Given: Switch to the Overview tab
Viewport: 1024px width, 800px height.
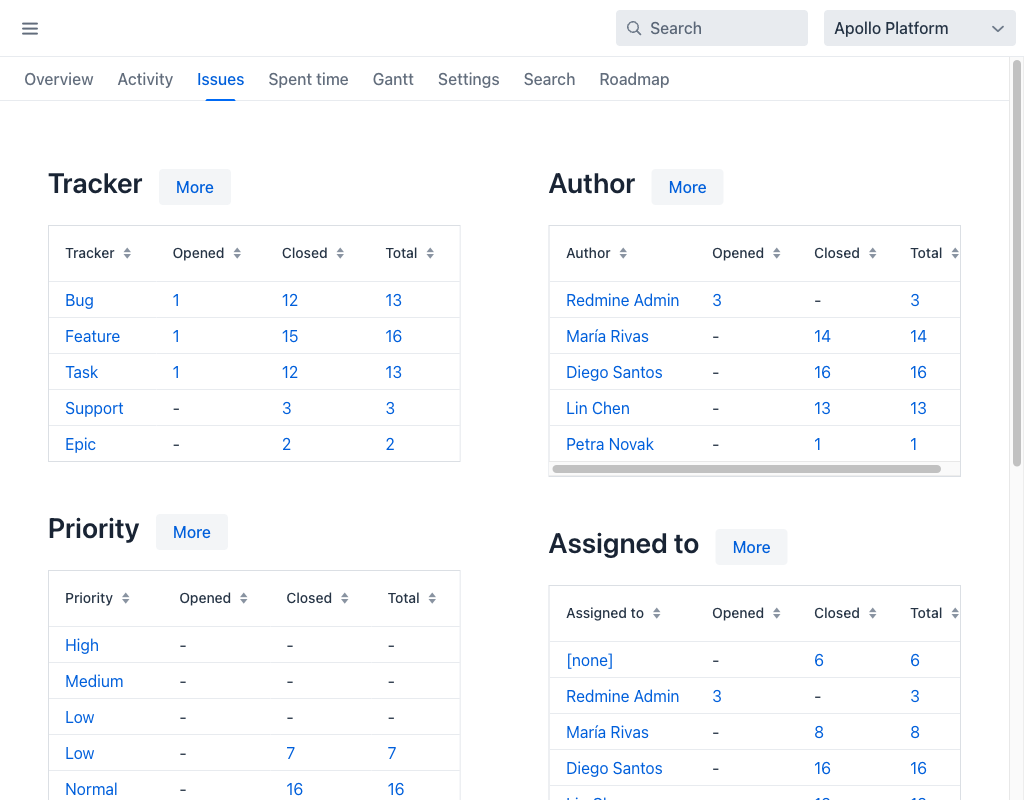Looking at the screenshot, I should pyautogui.click(x=59, y=79).
